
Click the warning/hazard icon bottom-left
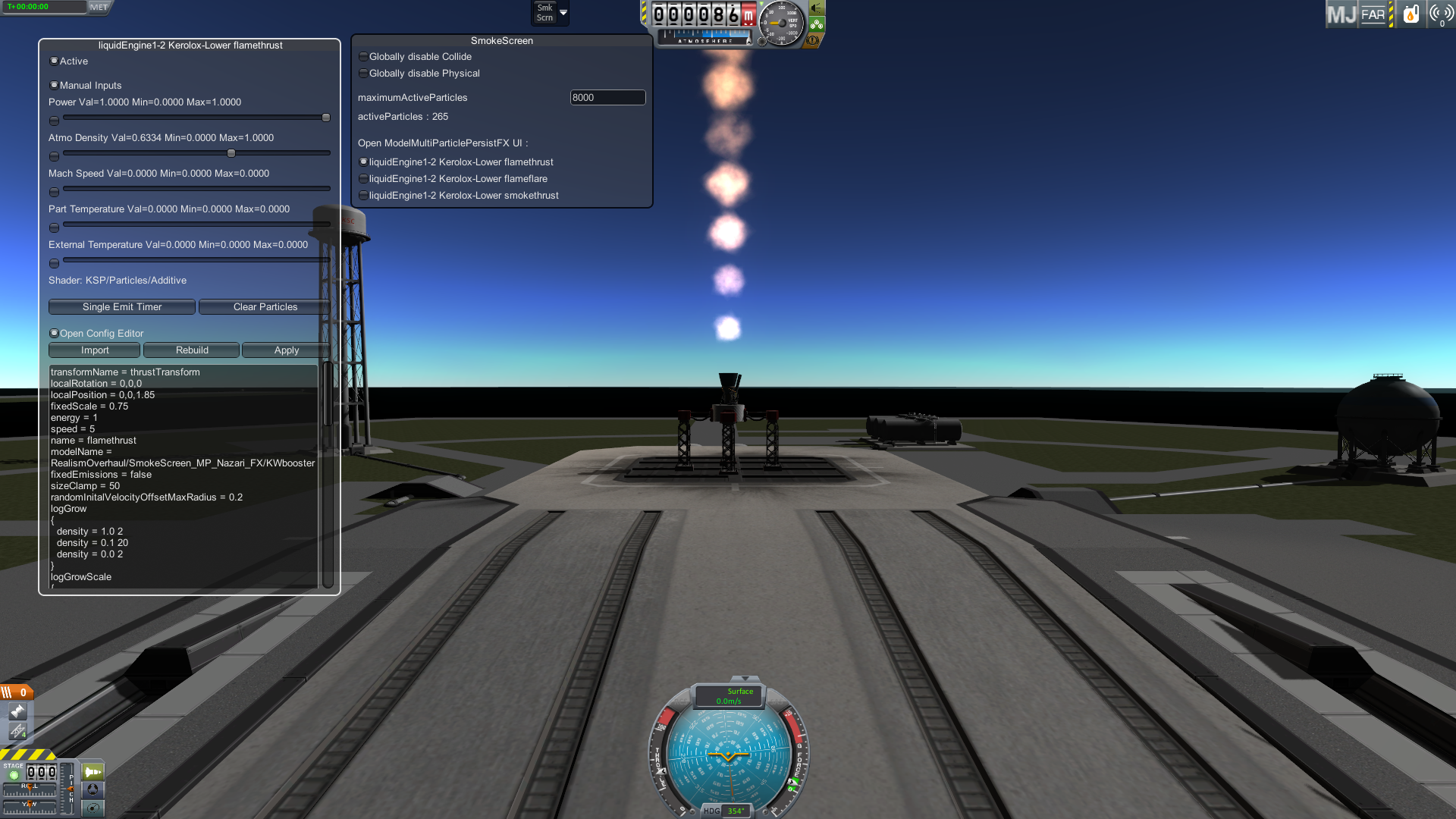tap(19, 755)
